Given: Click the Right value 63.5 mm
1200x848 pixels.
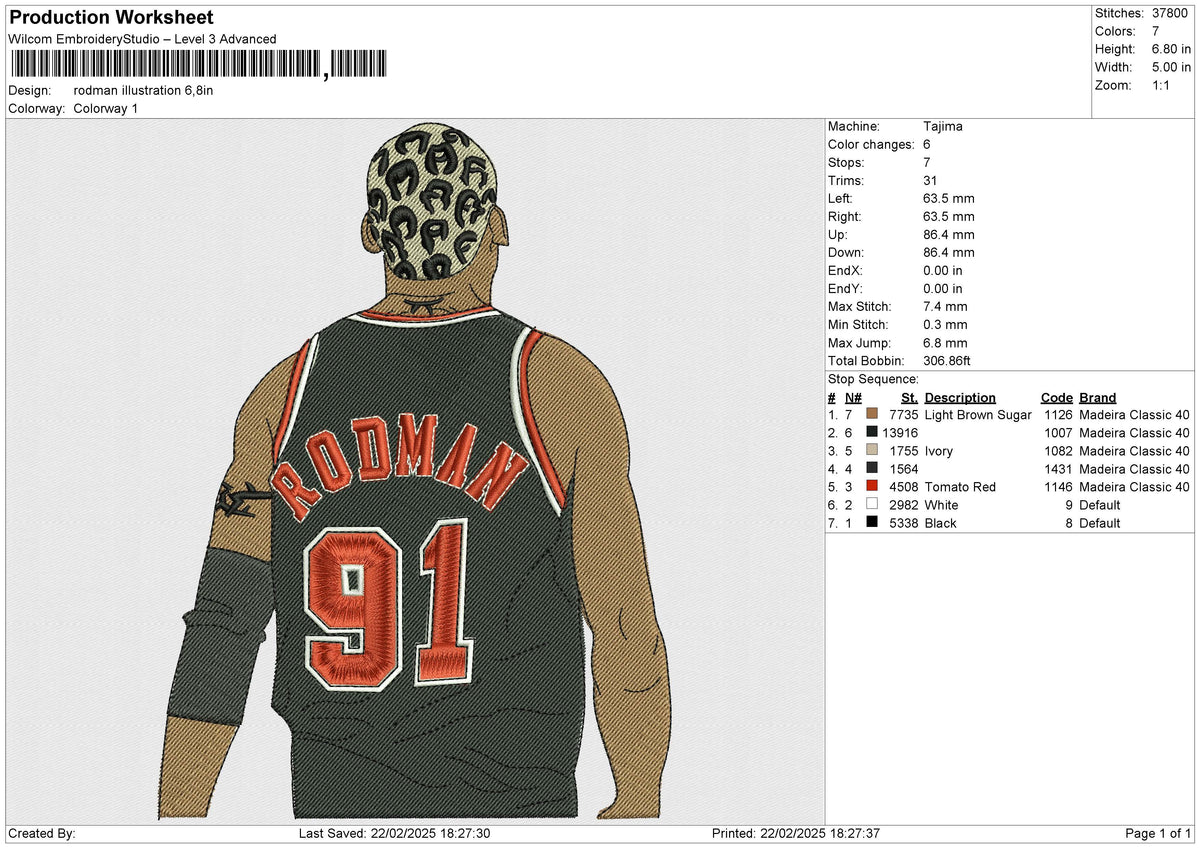Looking at the screenshot, I should pos(948,217).
